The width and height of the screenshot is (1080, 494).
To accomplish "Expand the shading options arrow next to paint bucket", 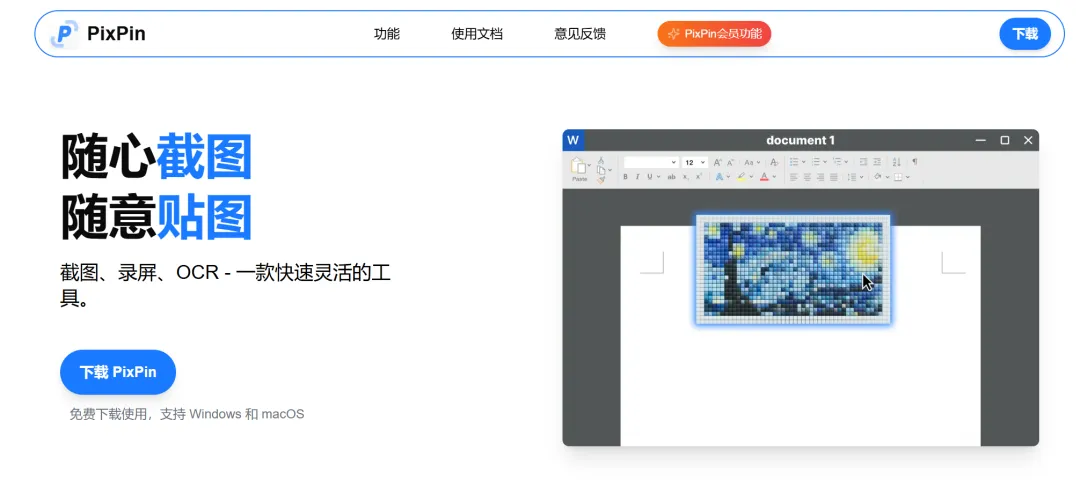I will [887, 177].
